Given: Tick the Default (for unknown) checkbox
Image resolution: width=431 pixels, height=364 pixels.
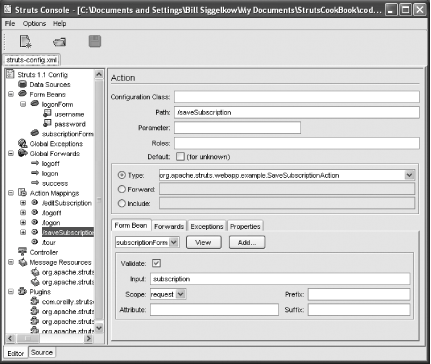Looking at the screenshot, I should click(180, 156).
